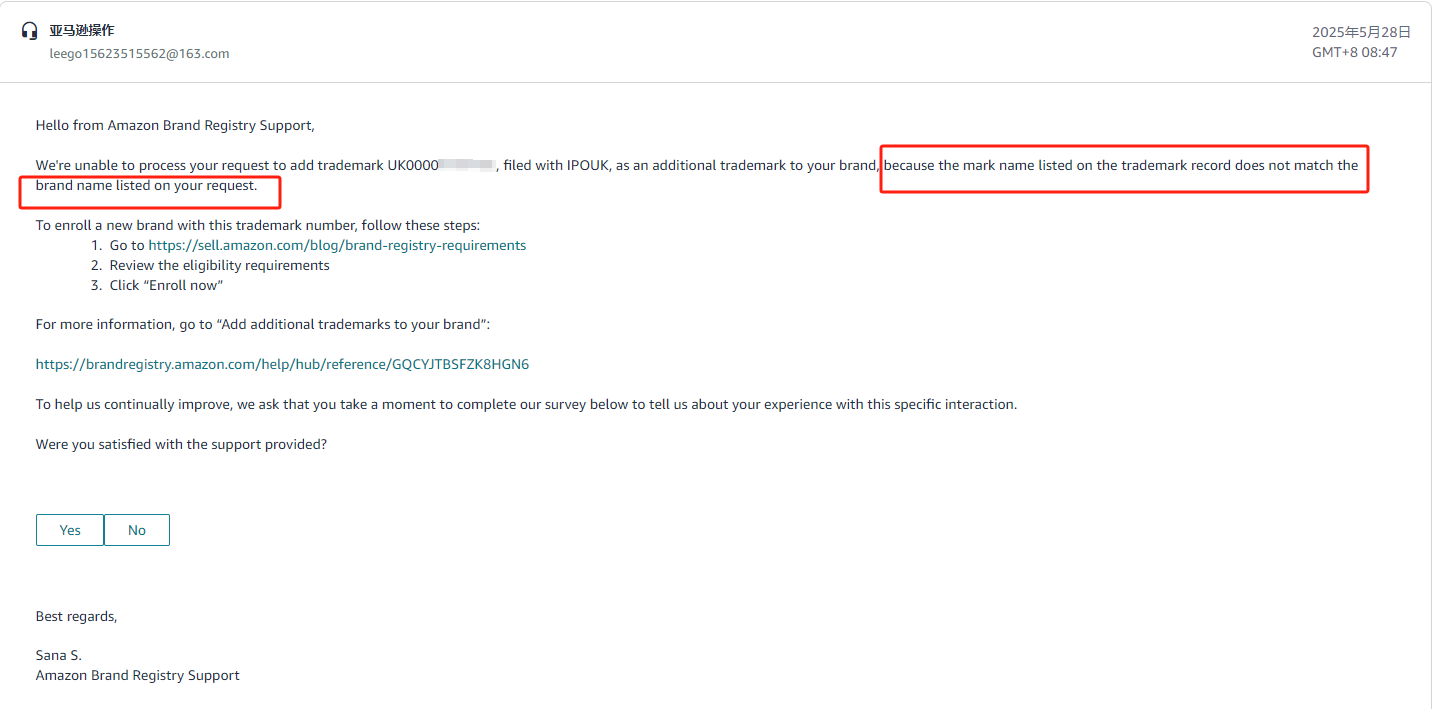Viewport: 1434px width, 709px height.
Task: Click the step "Review the eligibility requirements"
Action: click(x=220, y=265)
